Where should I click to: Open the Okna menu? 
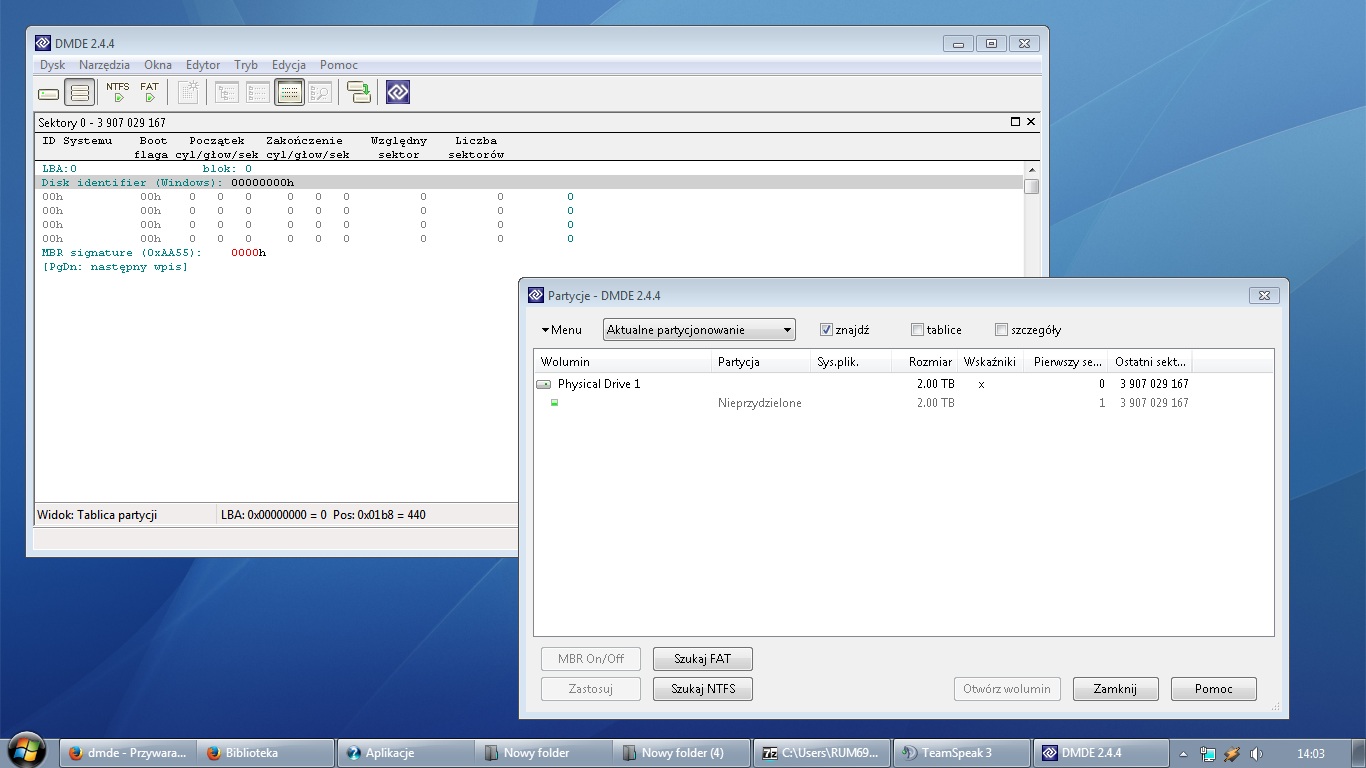click(x=158, y=65)
